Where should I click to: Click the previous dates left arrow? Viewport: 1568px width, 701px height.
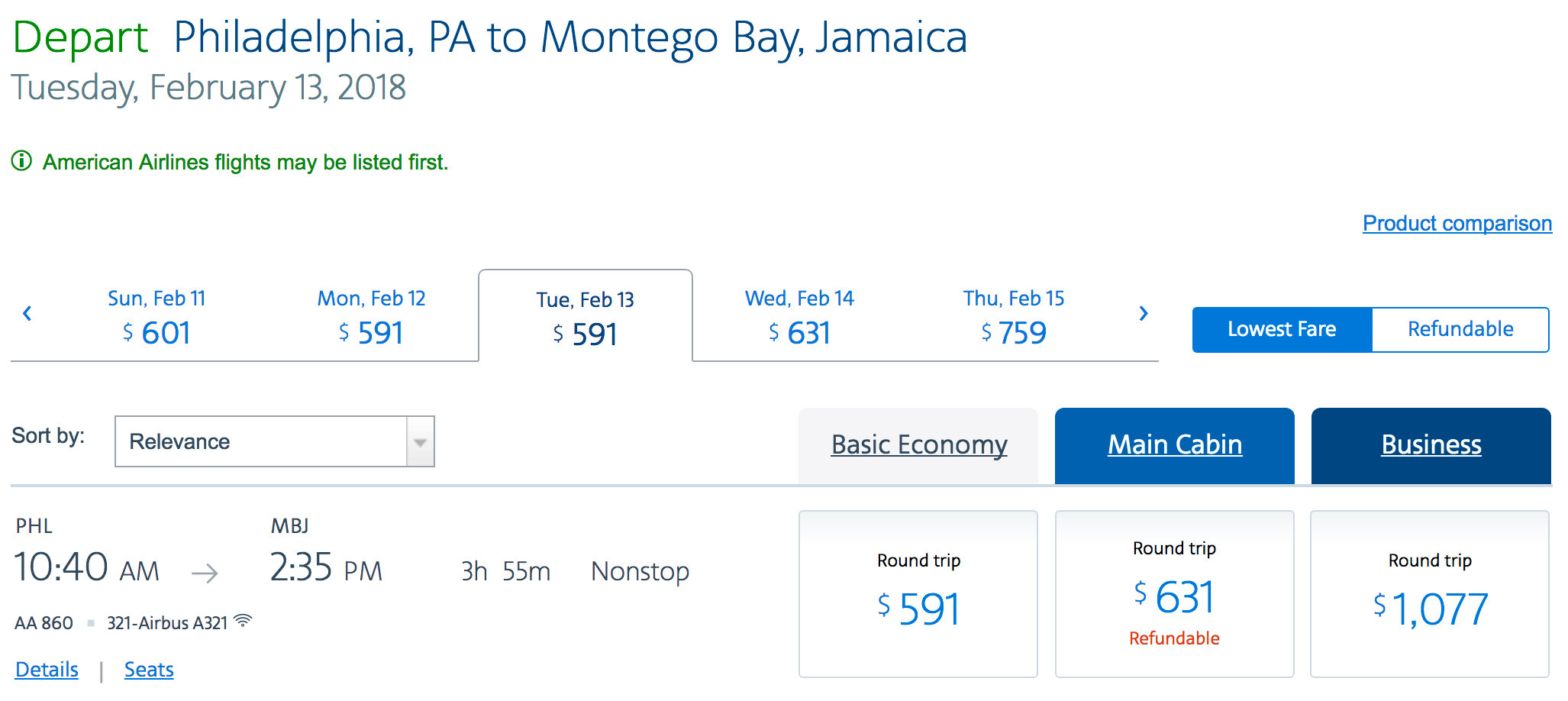tap(27, 313)
